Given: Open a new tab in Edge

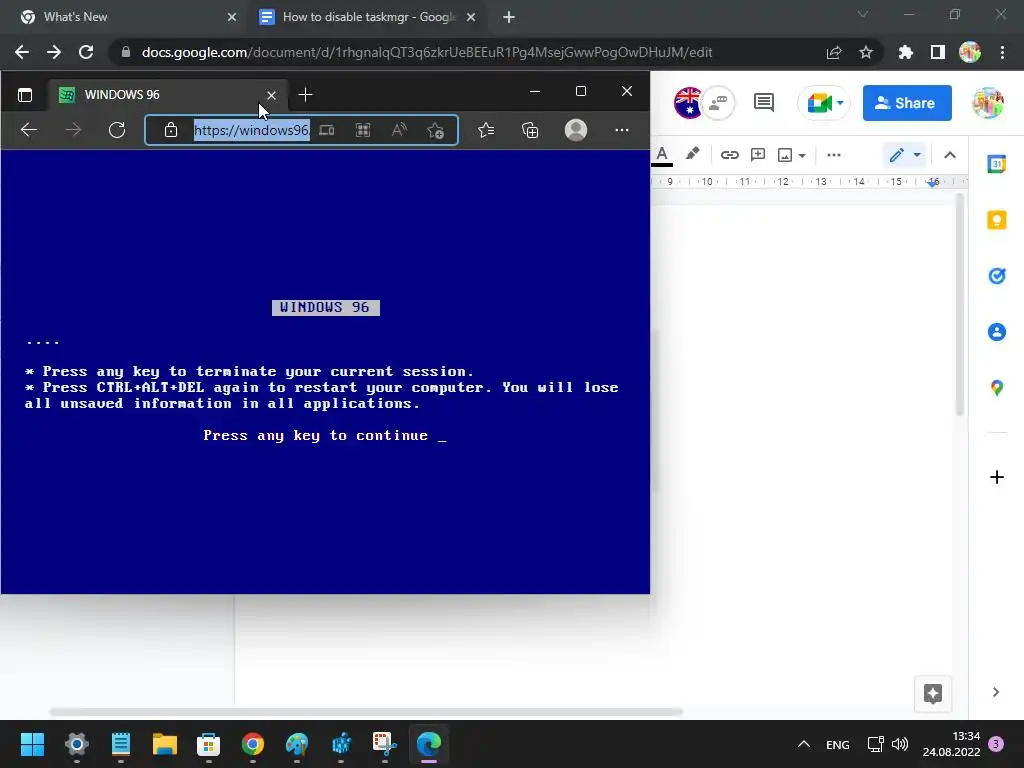Looking at the screenshot, I should (305, 95).
